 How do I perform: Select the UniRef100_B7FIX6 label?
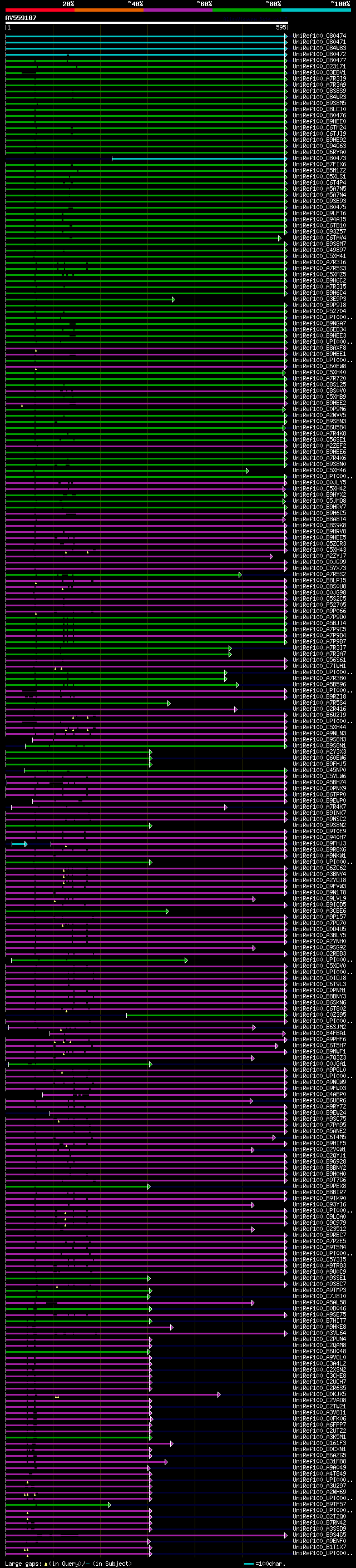[x=319, y=164]
